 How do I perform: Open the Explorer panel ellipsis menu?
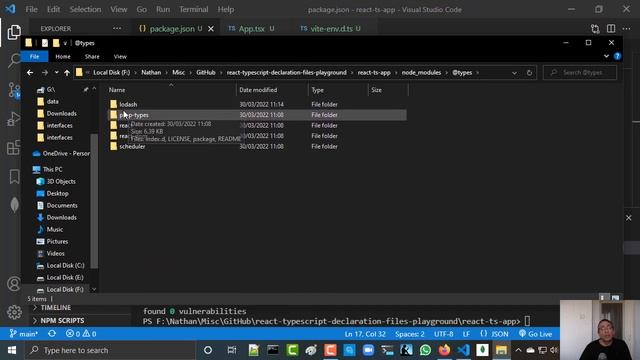click(x=117, y=29)
